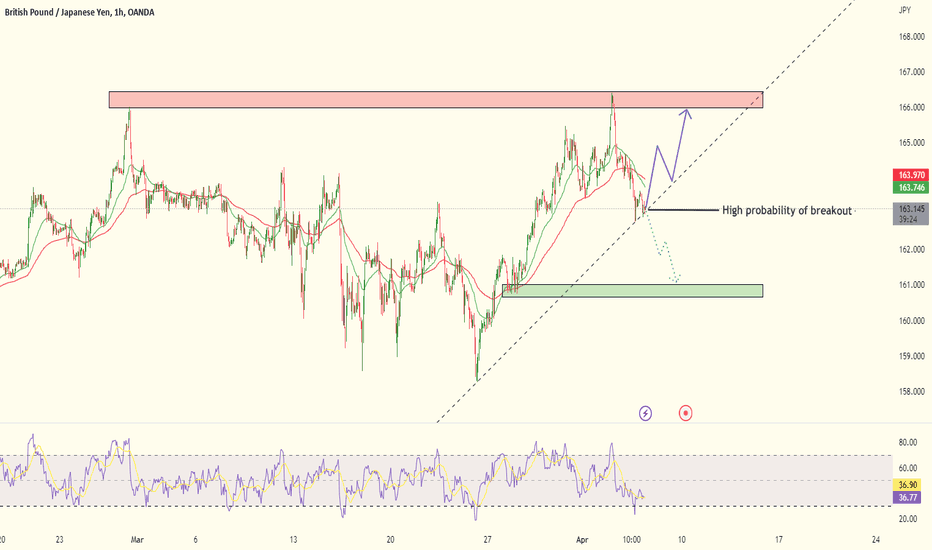Click the 166.000 price axis label
932x550 pixels.
911,108
